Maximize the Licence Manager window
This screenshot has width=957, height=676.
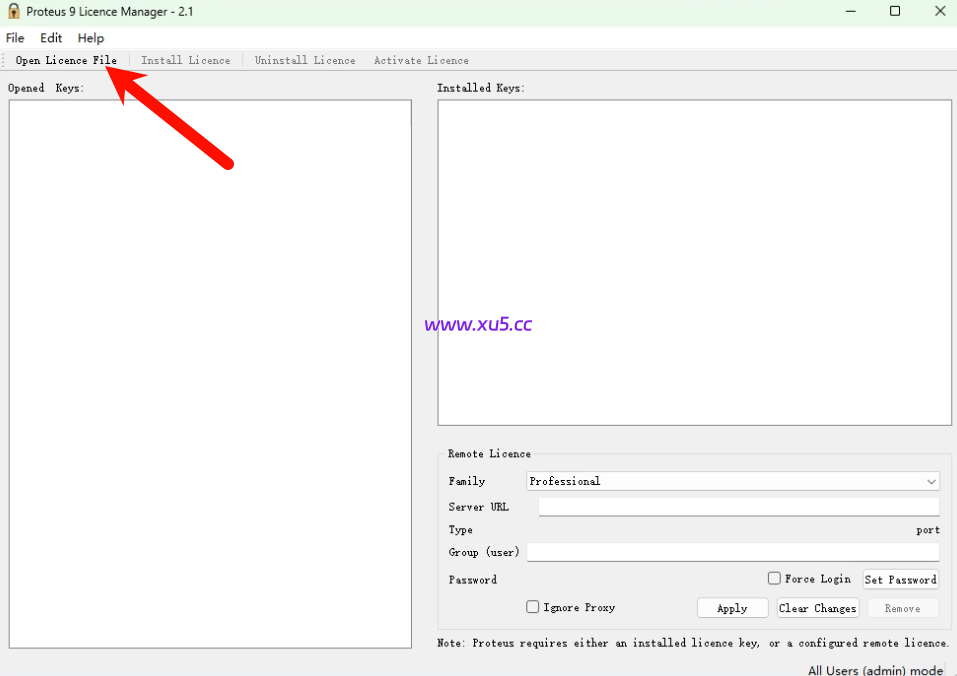pos(895,11)
